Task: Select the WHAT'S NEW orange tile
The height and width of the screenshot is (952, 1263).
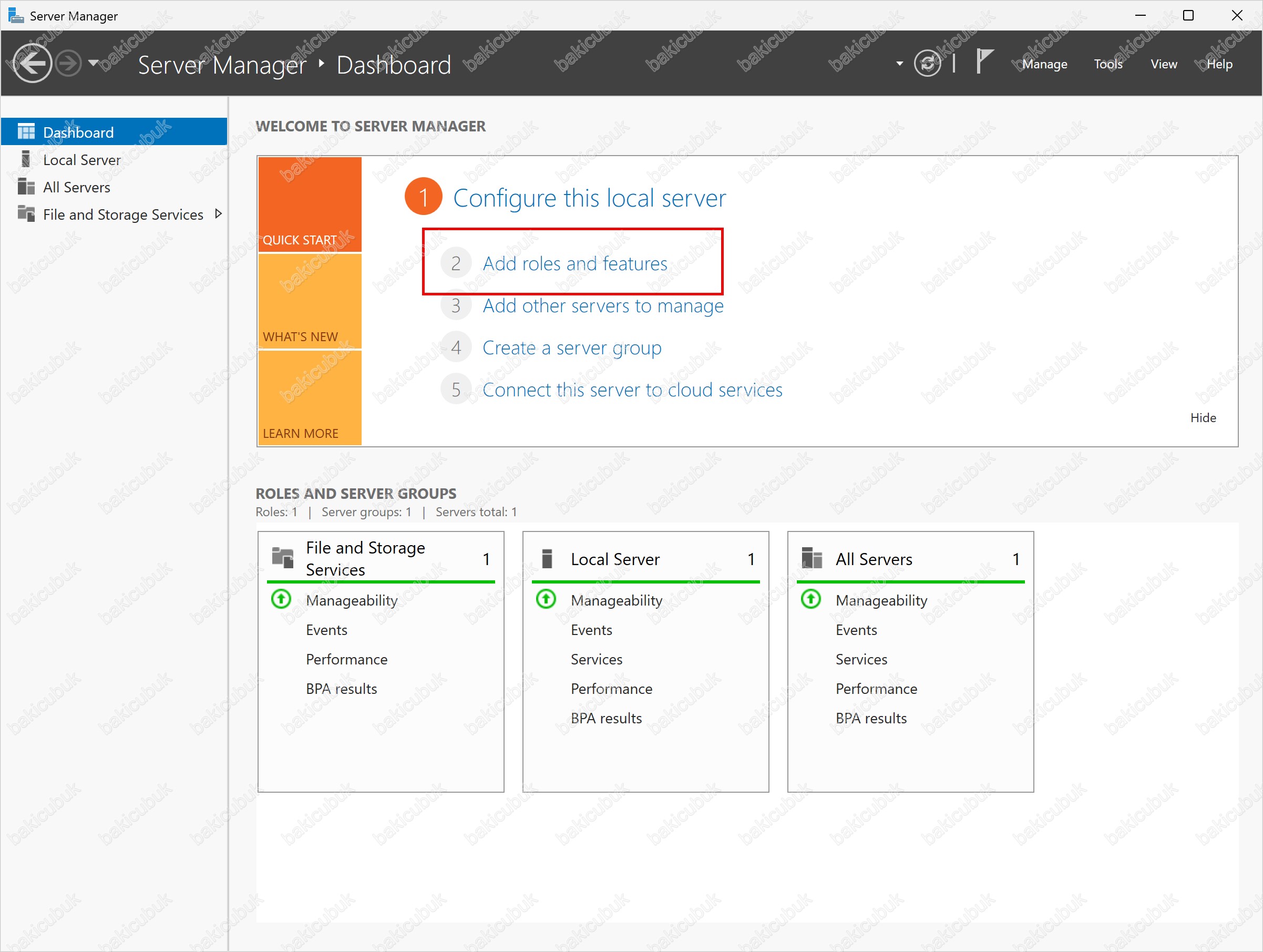Action: pos(310,301)
